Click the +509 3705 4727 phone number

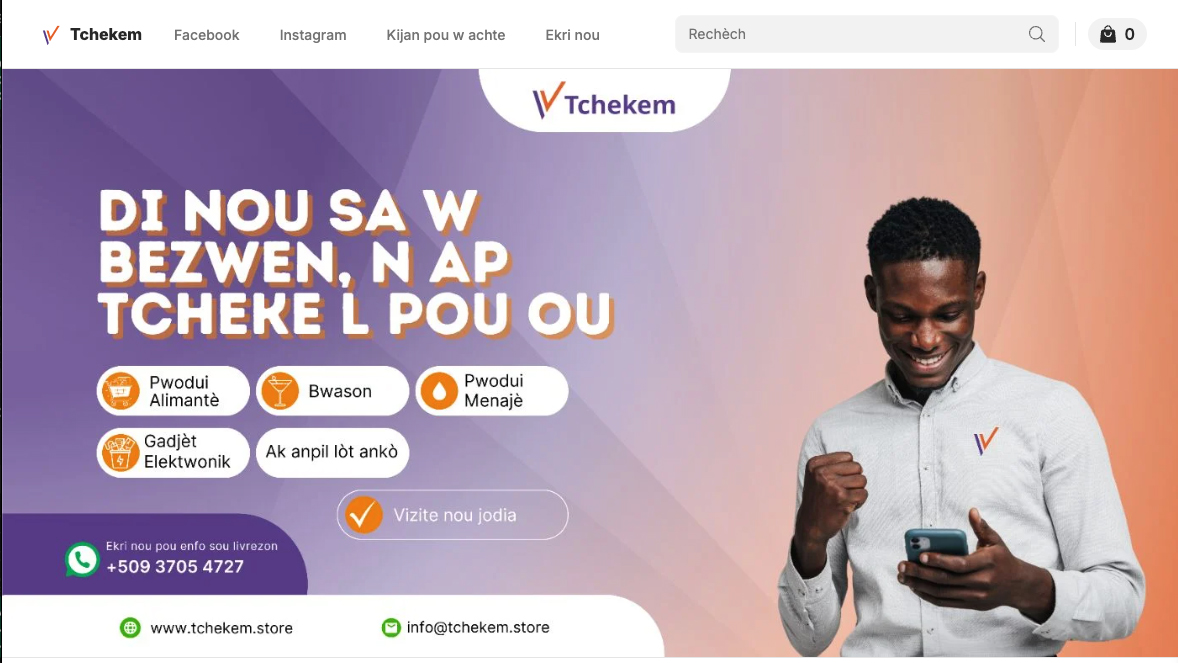pyautogui.click(x=175, y=567)
